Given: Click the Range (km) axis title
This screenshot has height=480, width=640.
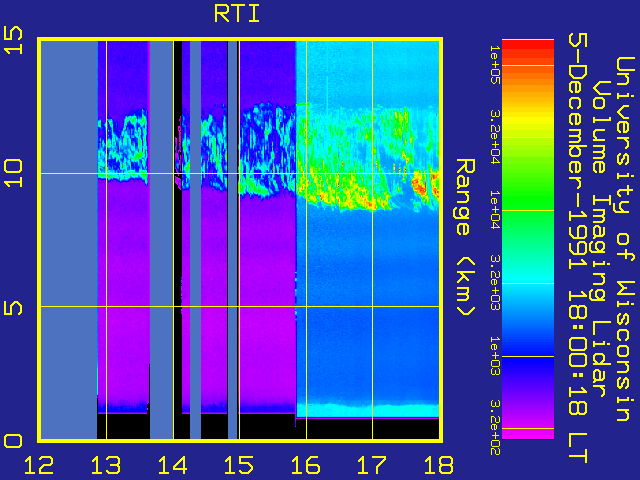Looking at the screenshot, I should click(465, 238).
